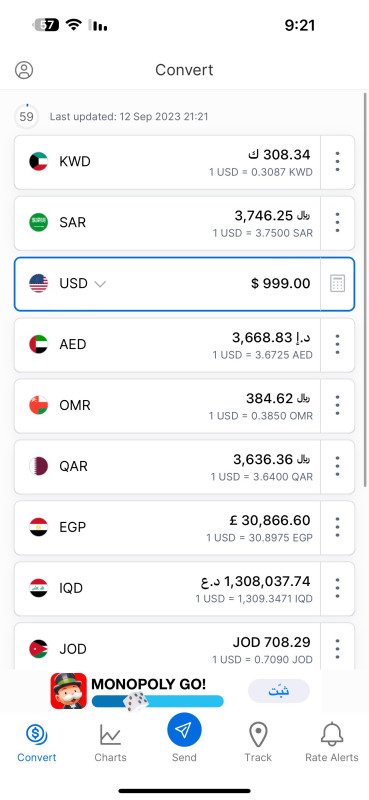Tap the Send paper plane button
369x800 pixels.
click(184, 730)
